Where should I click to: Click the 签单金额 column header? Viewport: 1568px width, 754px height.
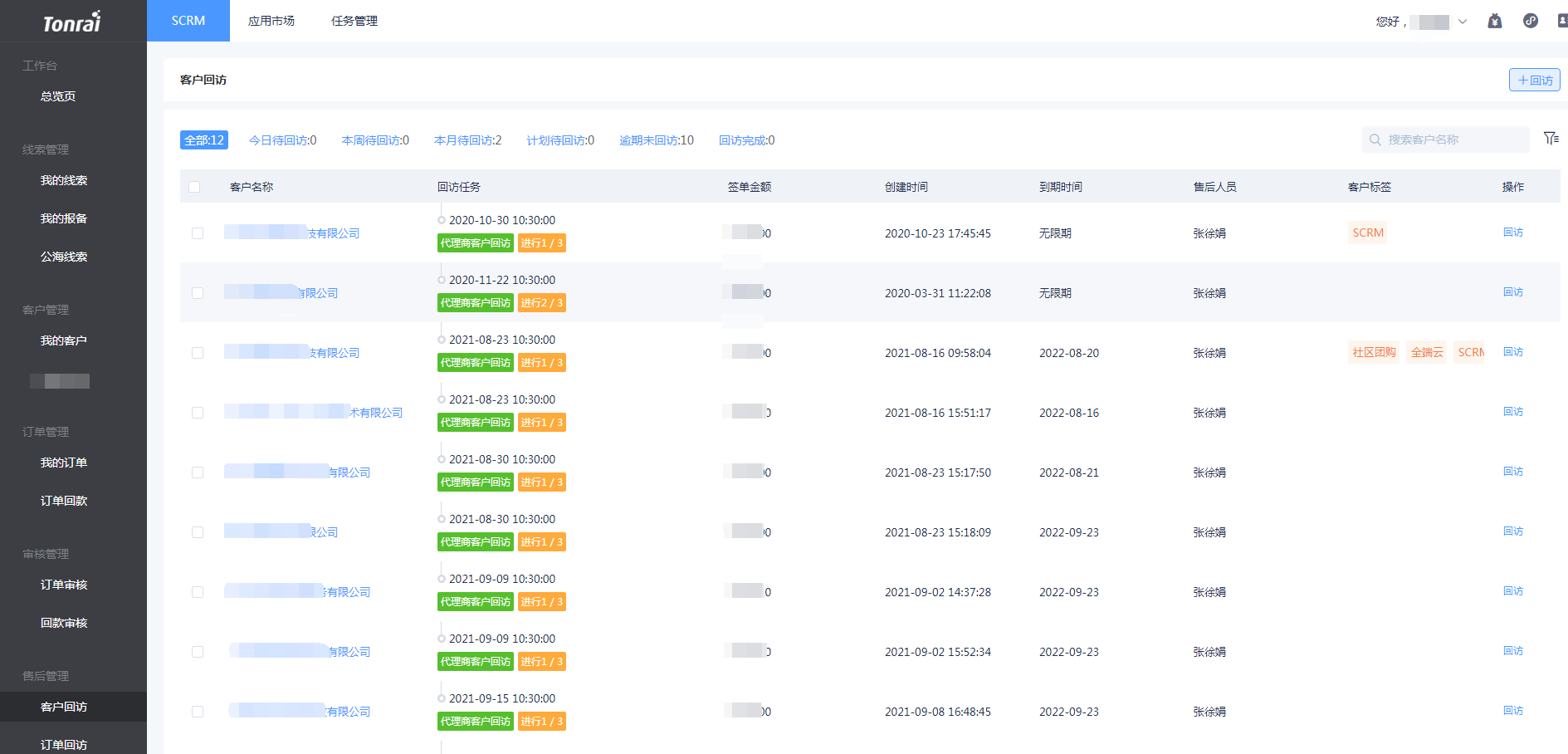[x=750, y=187]
